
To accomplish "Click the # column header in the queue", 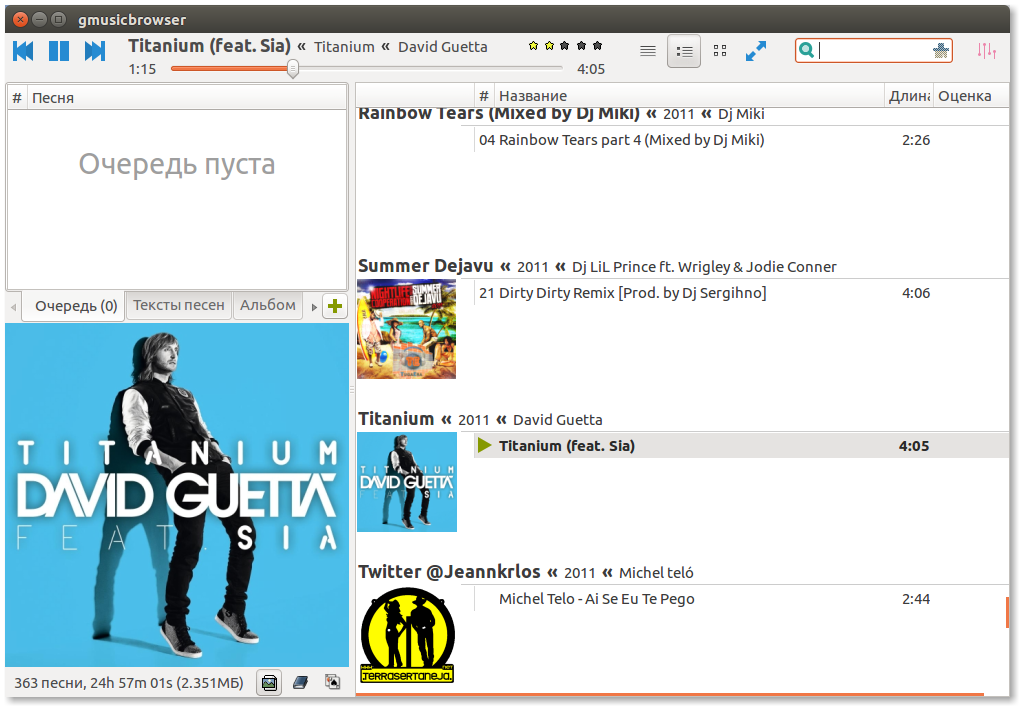I will [x=17, y=98].
